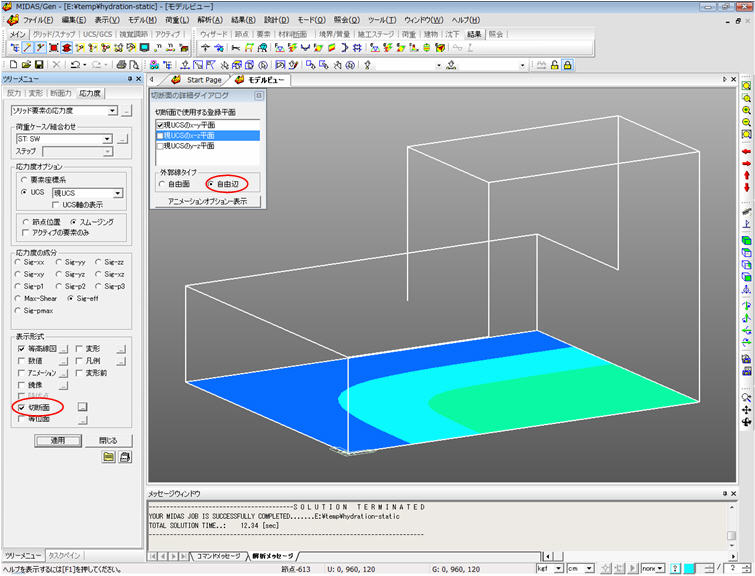Check the 現UCSのx-z平面 checkbox
This screenshot has width=755, height=576.
[160, 136]
